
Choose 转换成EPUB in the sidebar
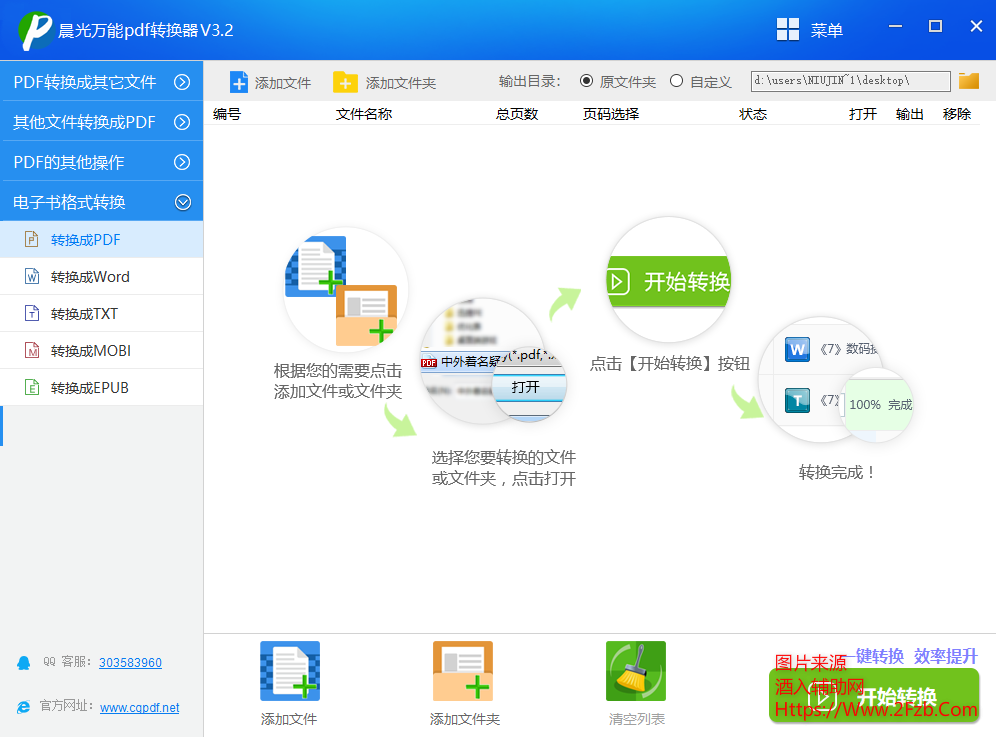(x=90, y=388)
